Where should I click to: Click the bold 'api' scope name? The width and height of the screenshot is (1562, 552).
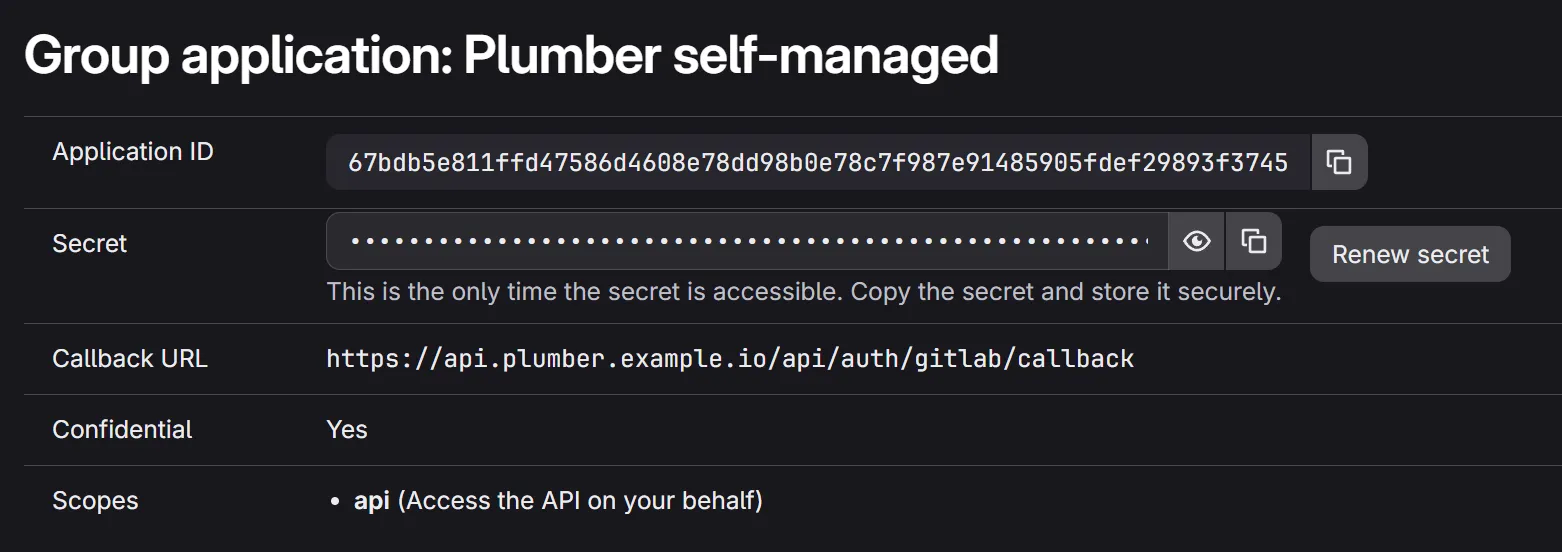tap(371, 501)
